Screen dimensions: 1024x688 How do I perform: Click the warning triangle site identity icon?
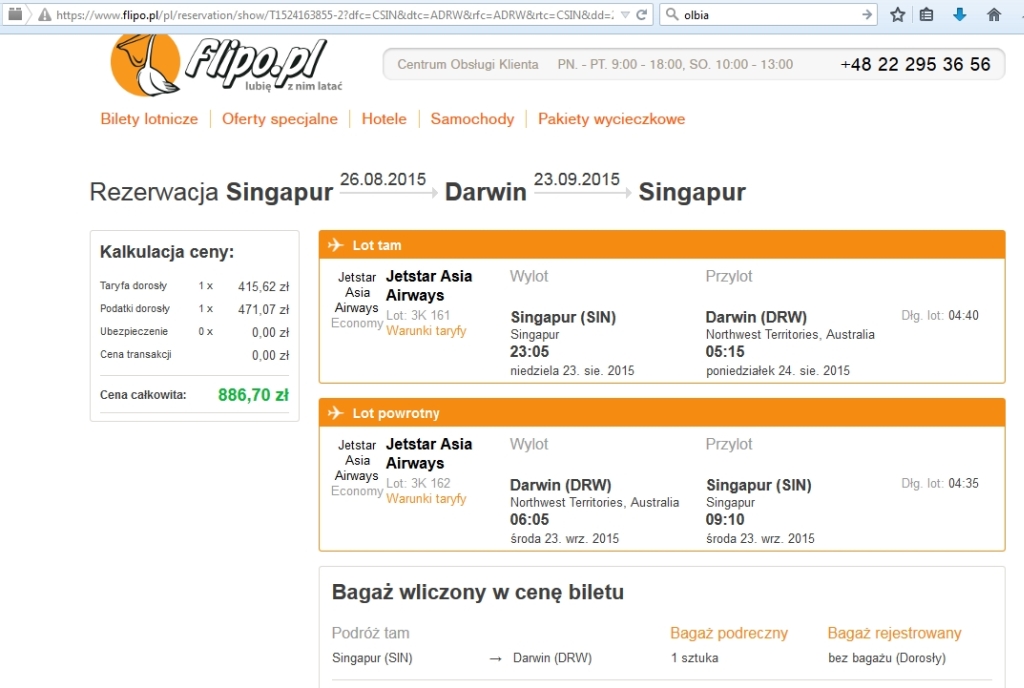(x=44, y=14)
